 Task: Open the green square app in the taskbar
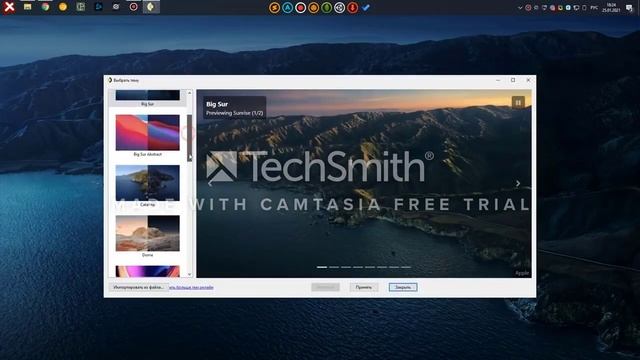81,7
